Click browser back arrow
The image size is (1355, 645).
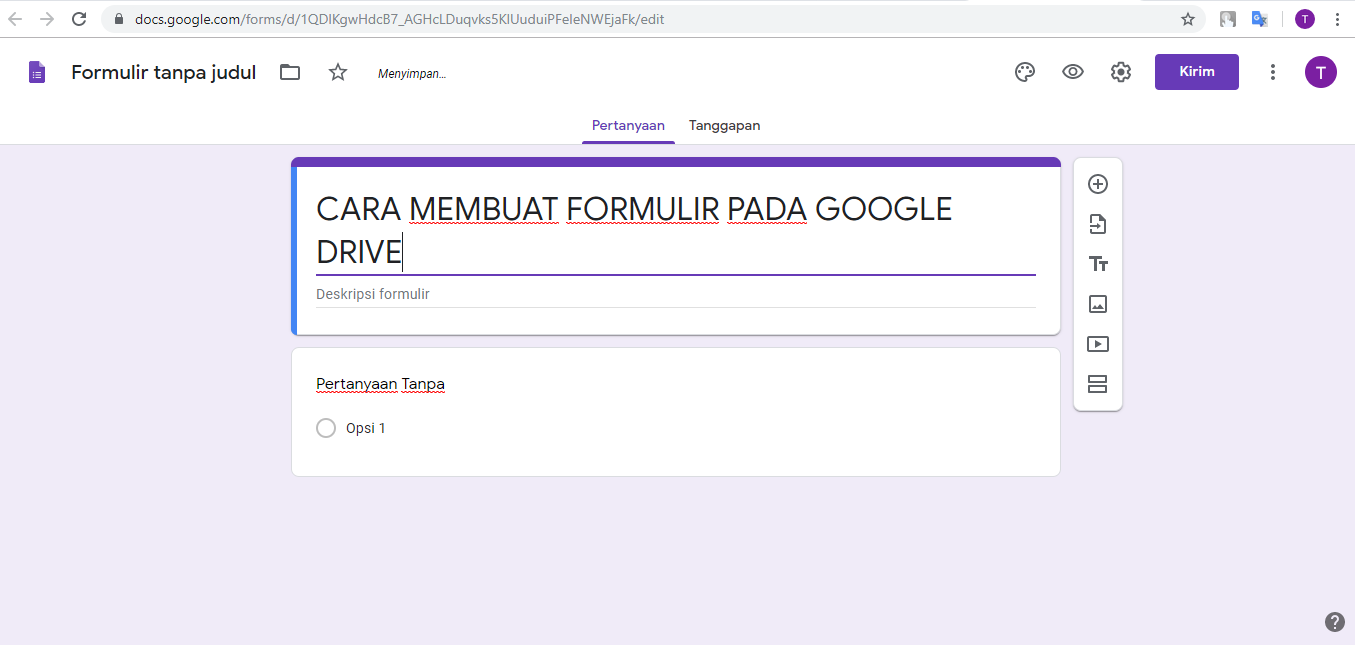(16, 19)
